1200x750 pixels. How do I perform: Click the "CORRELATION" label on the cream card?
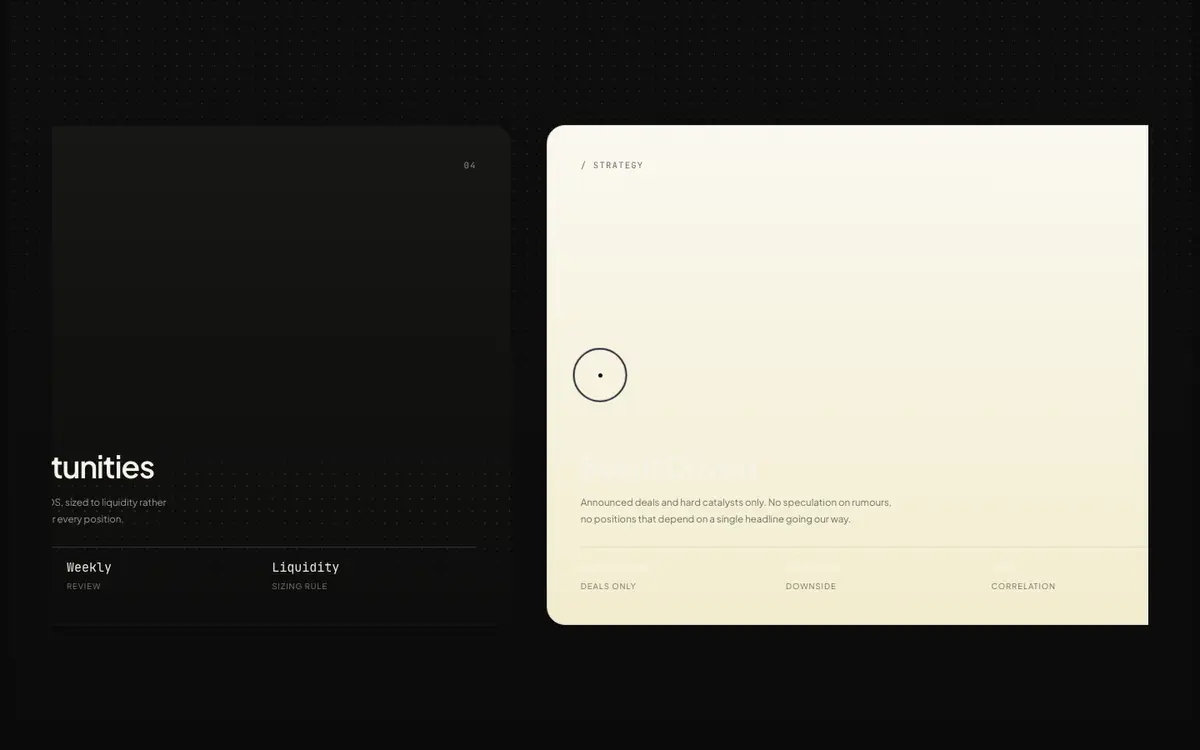click(1023, 586)
